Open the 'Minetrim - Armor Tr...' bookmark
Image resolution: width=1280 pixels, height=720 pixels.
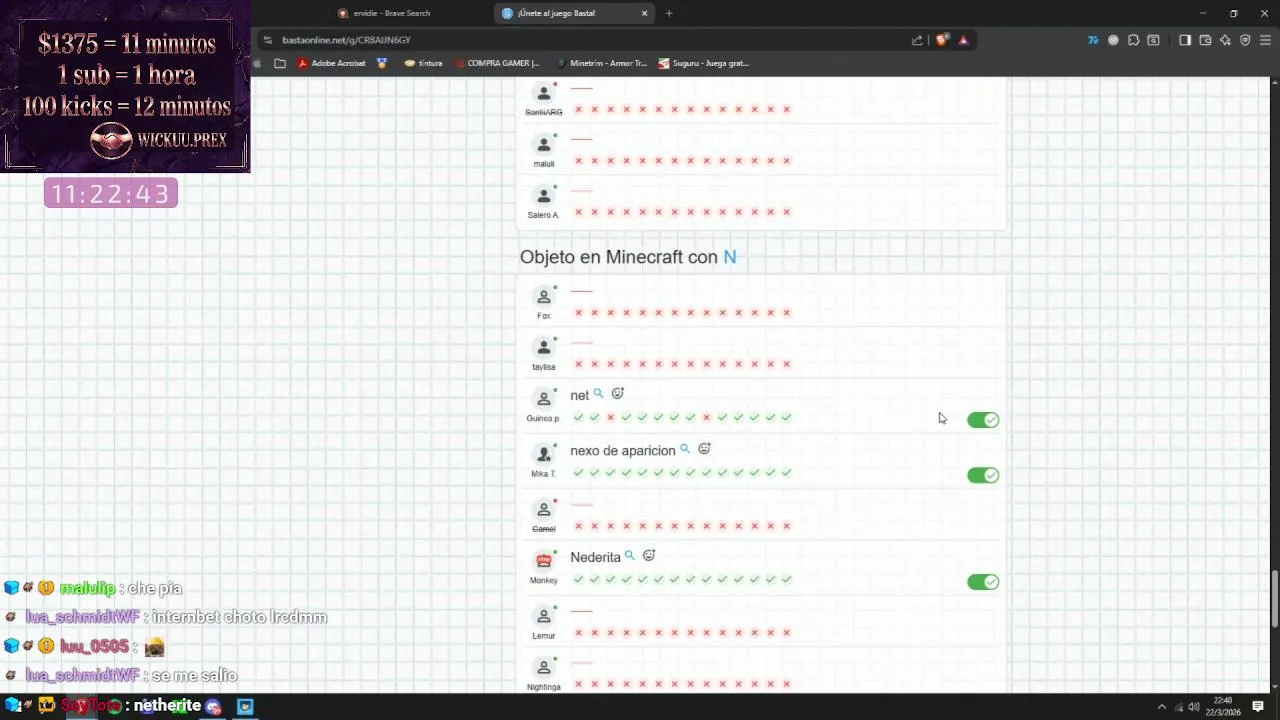(601, 63)
